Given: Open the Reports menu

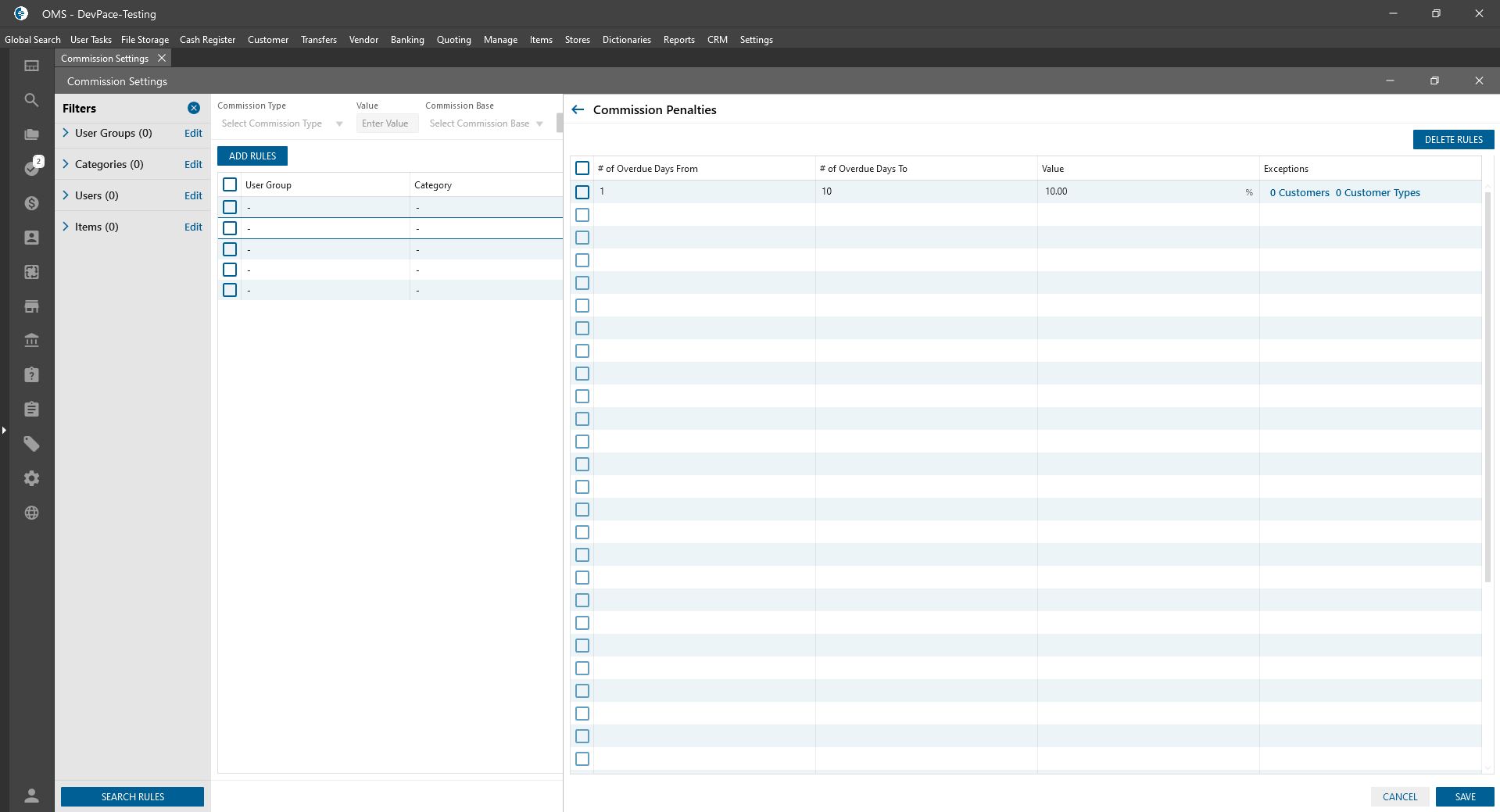Looking at the screenshot, I should click(678, 40).
